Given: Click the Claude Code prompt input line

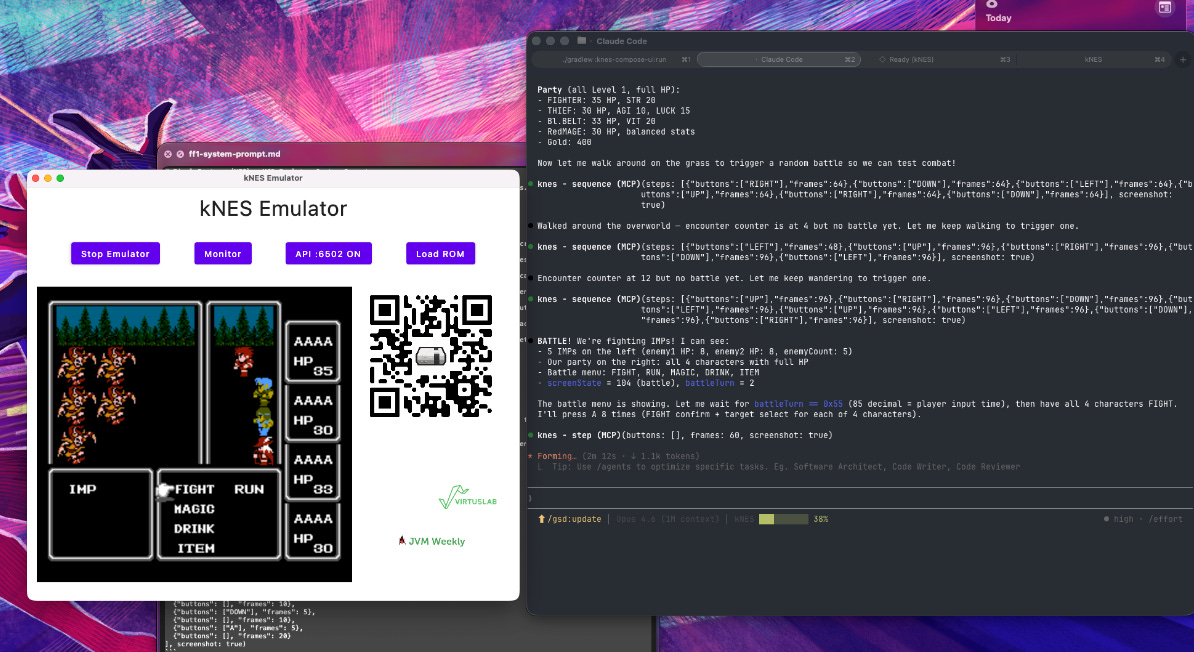Looking at the screenshot, I should coord(860,498).
